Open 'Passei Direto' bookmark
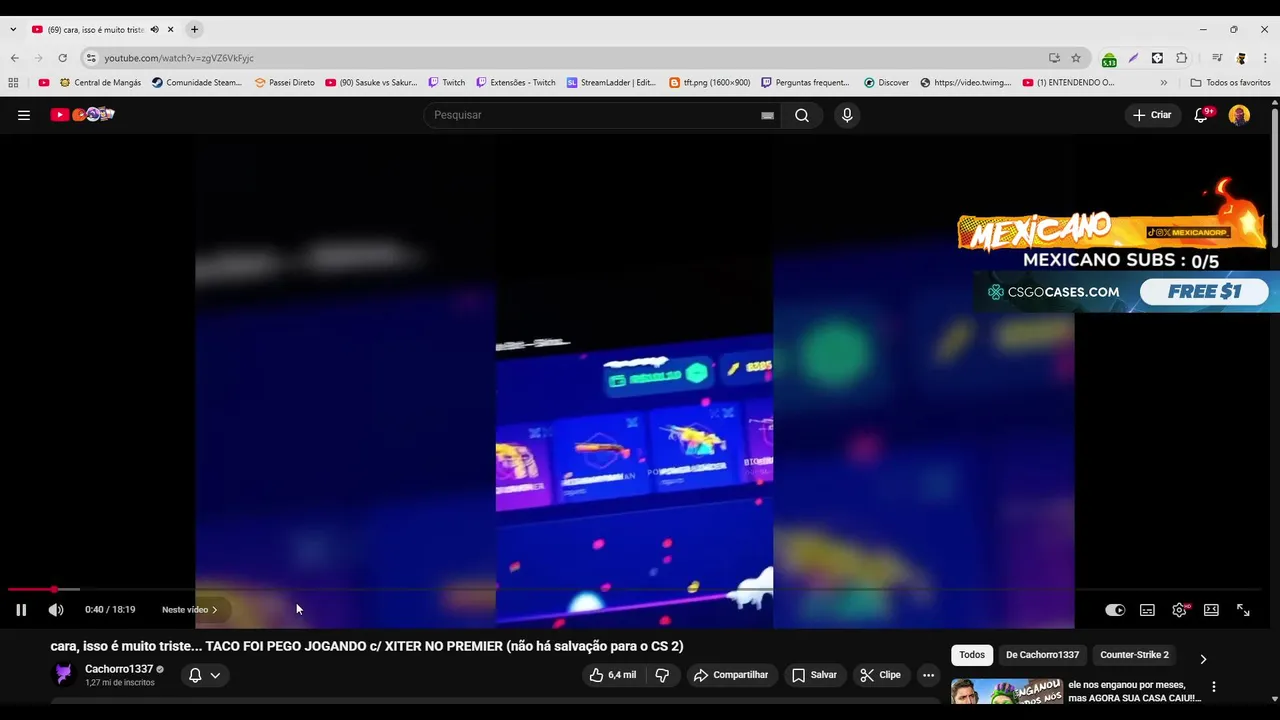Image resolution: width=1280 pixels, height=720 pixels. (x=285, y=83)
